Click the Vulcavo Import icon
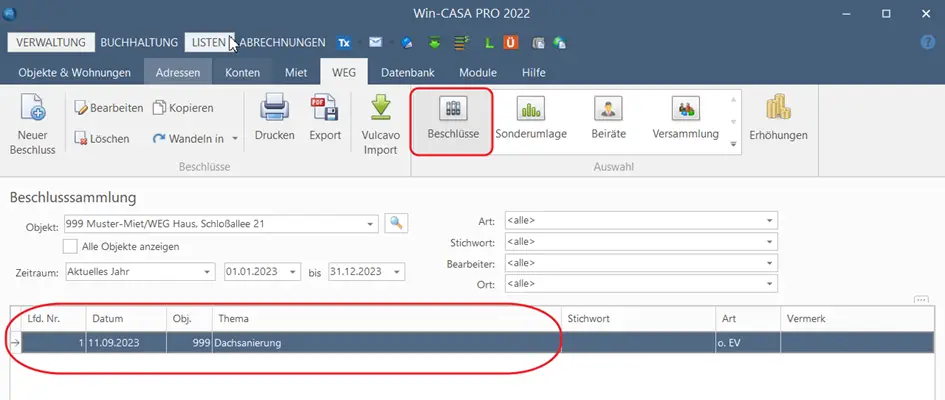This screenshot has height=400, width=945. [x=380, y=109]
